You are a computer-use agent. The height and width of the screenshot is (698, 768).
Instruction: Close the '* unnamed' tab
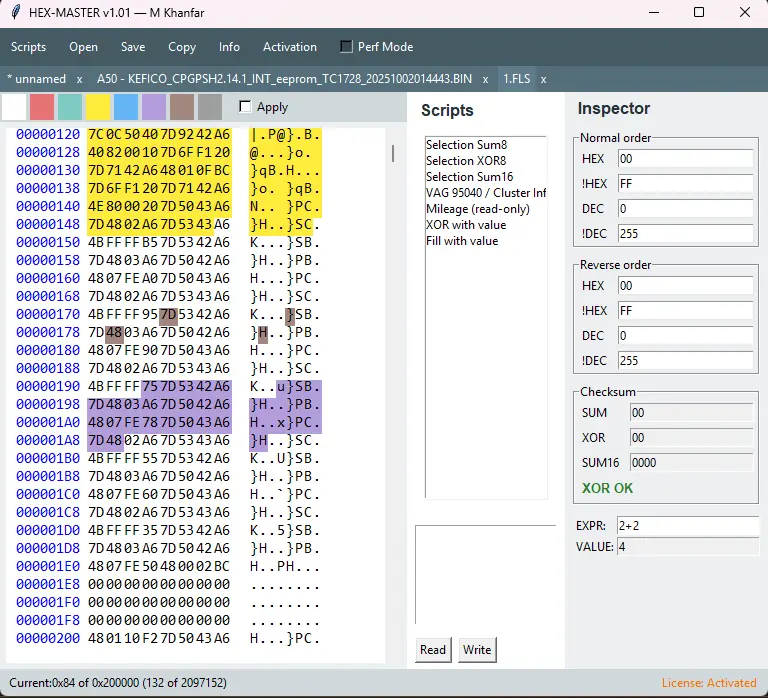[79, 79]
